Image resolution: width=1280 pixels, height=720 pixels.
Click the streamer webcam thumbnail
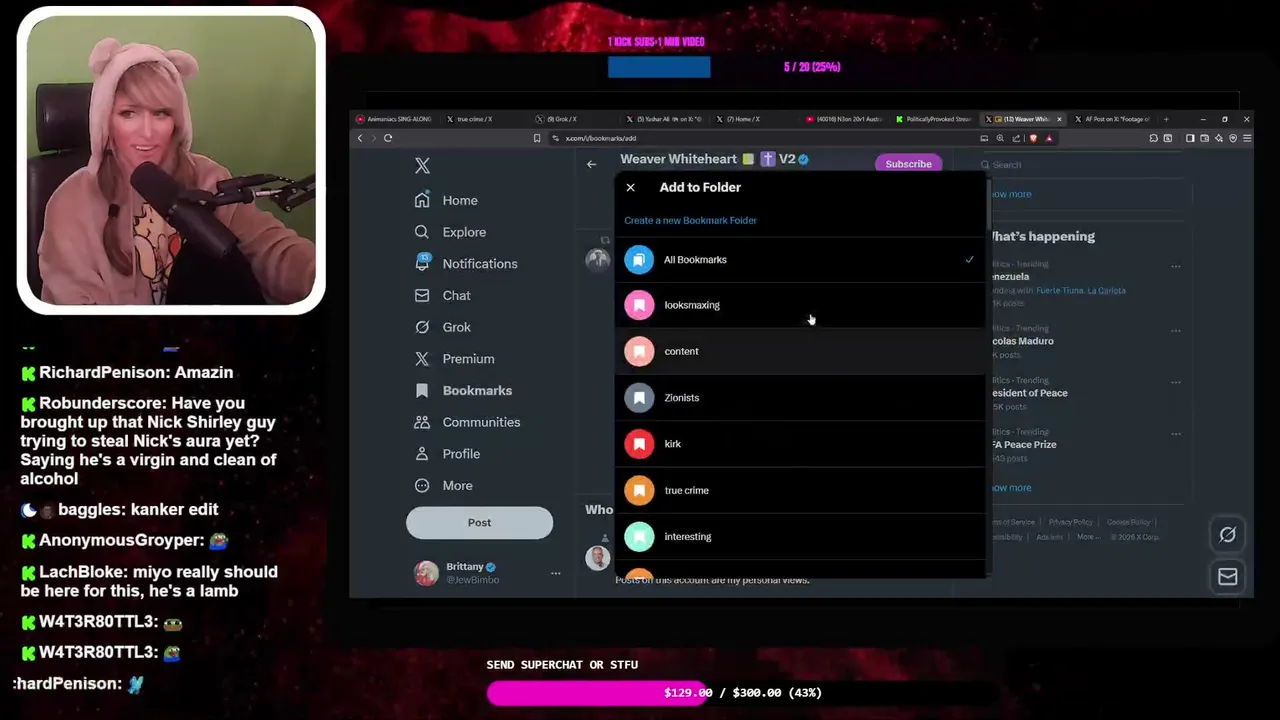coord(171,161)
